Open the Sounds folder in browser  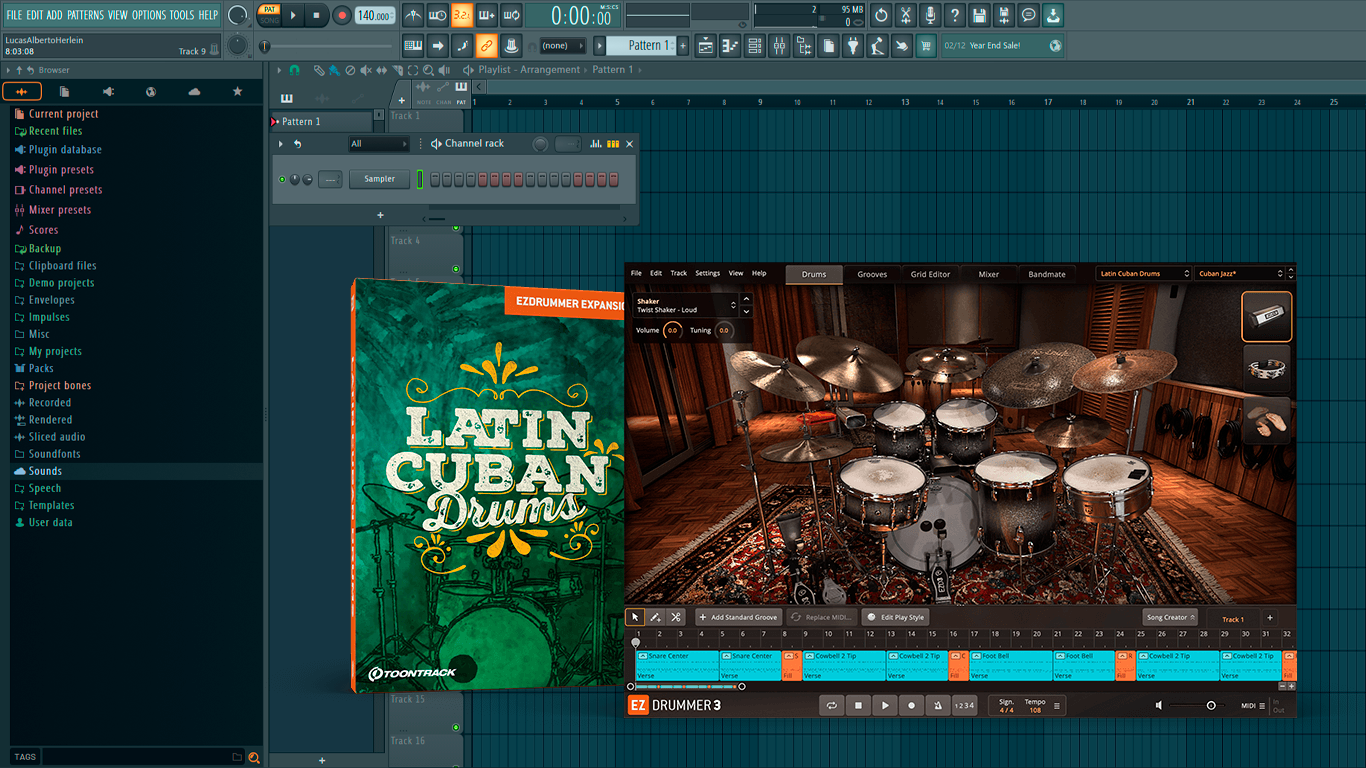45,471
